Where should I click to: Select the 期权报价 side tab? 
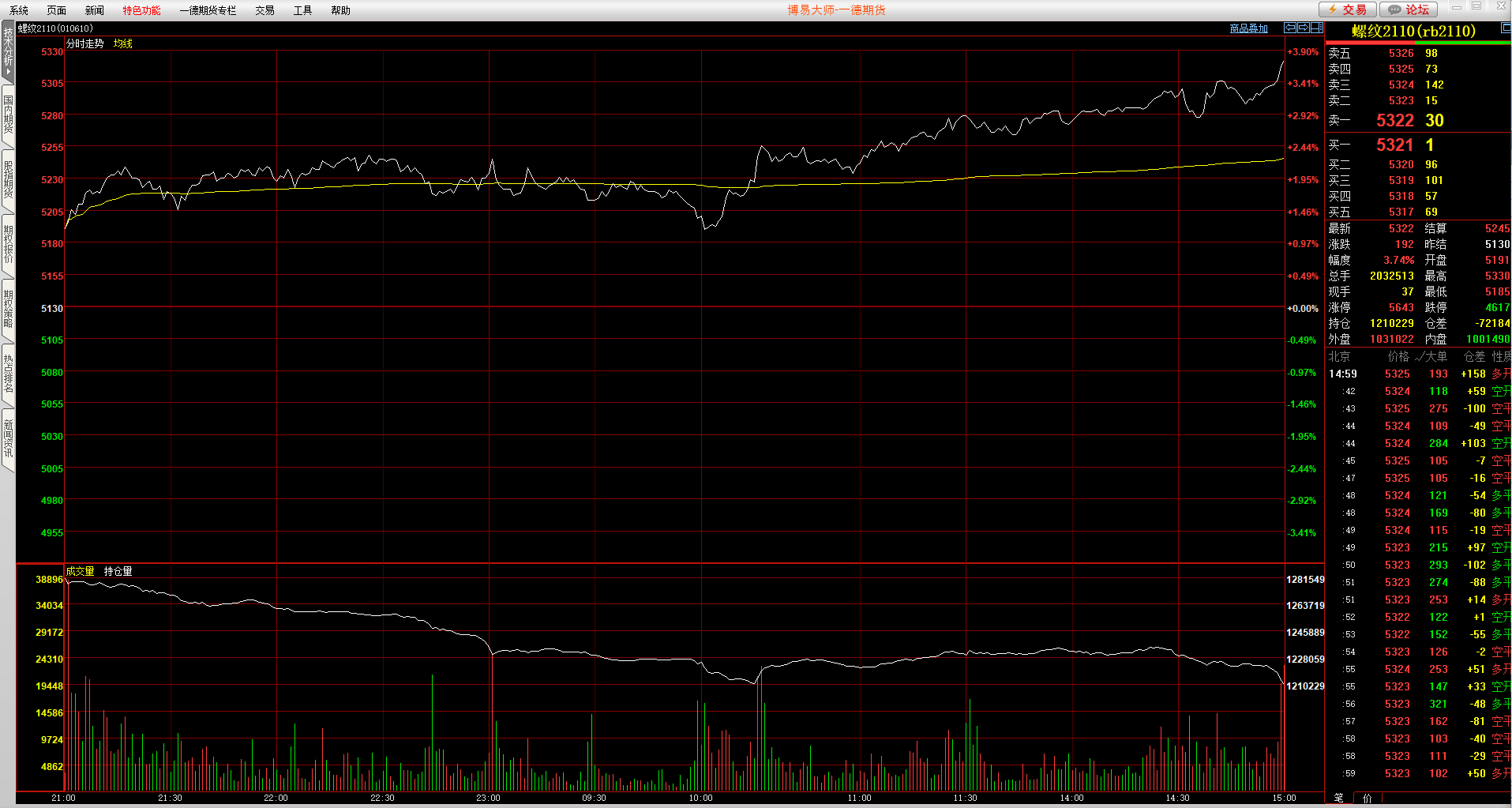click(x=8, y=244)
